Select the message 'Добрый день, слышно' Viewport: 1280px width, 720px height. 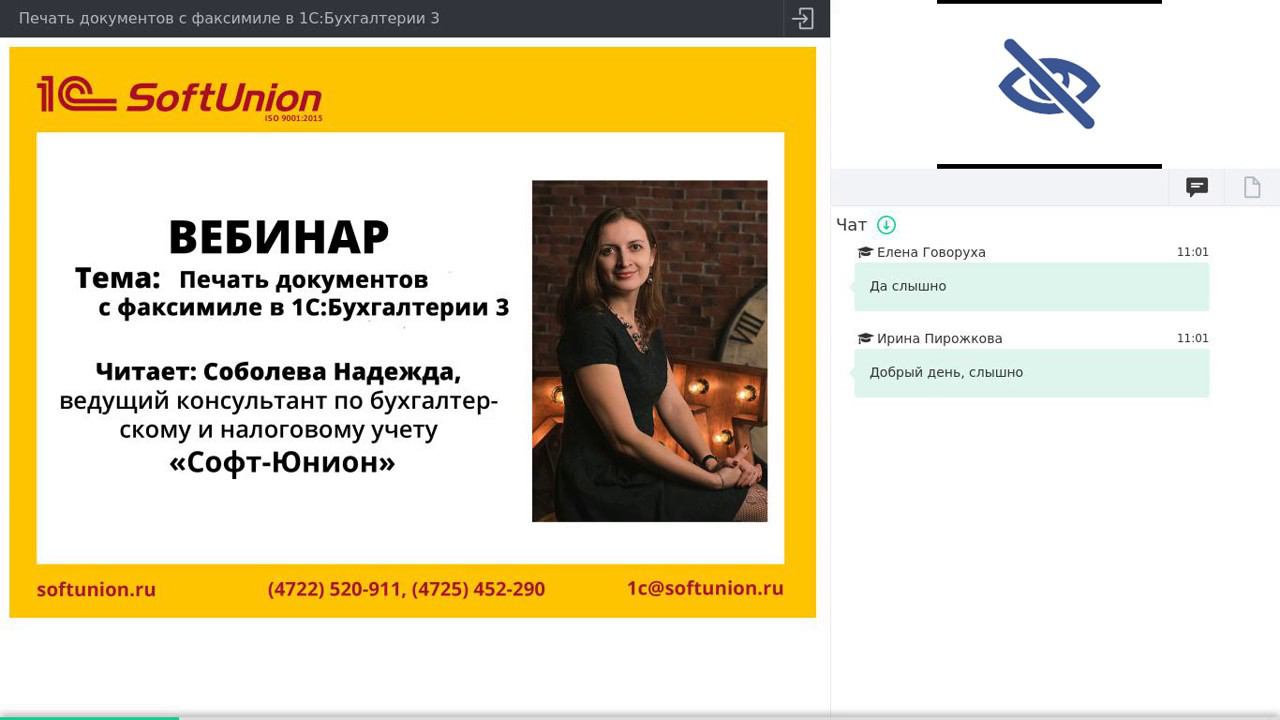pyautogui.click(x=1032, y=372)
